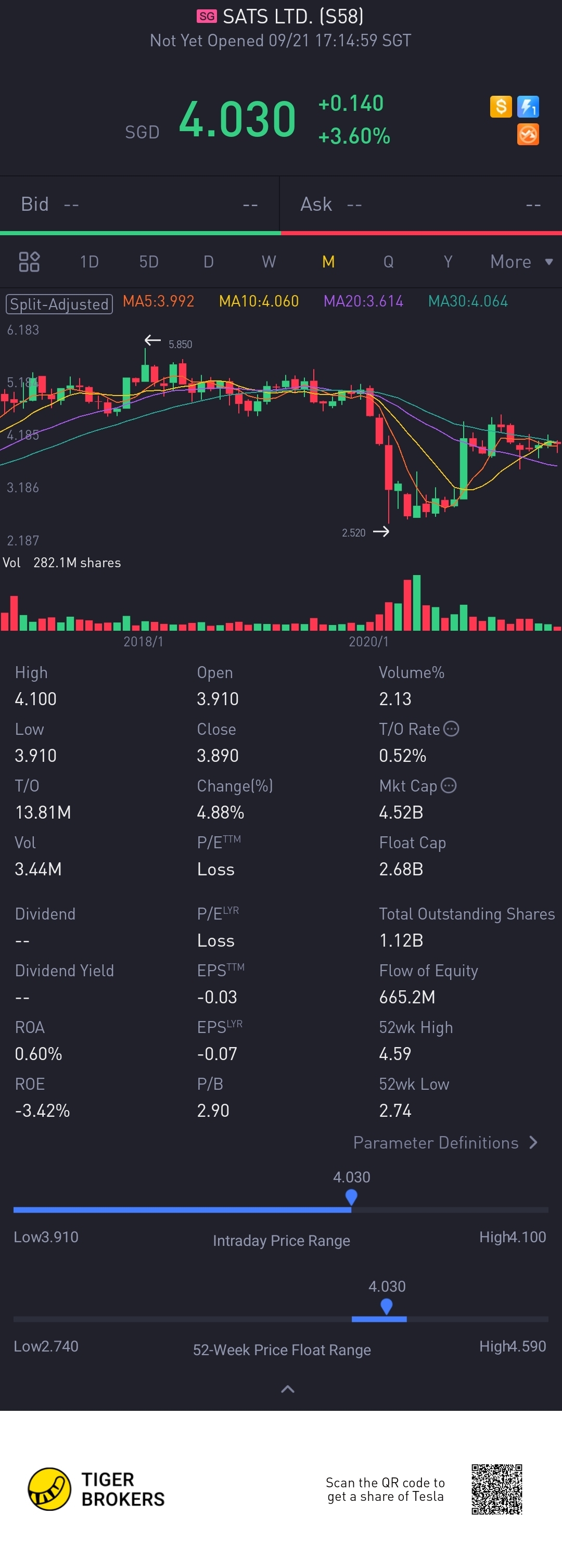562x1568 pixels.
Task: Tap the Intraday Price Range marker
Action: [x=351, y=1197]
